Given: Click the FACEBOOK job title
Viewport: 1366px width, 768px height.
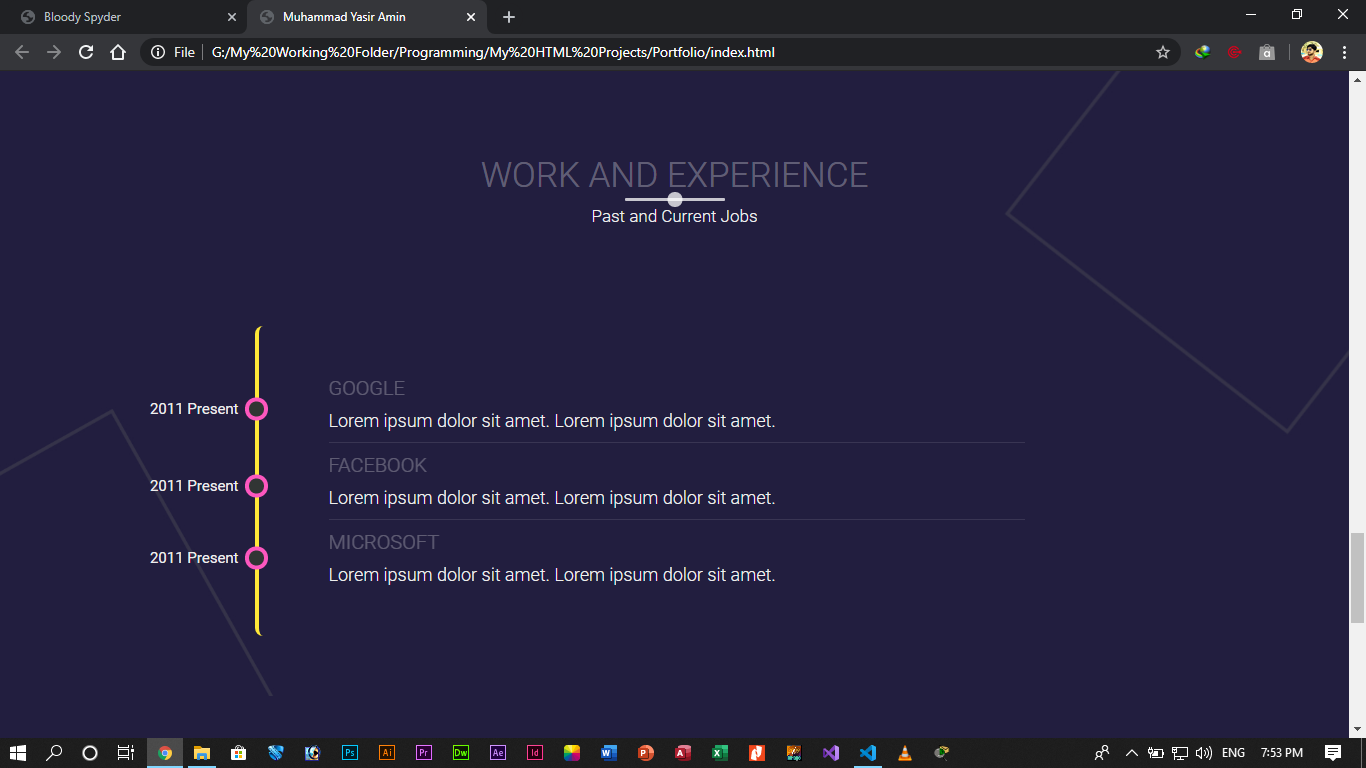Looking at the screenshot, I should [378, 465].
